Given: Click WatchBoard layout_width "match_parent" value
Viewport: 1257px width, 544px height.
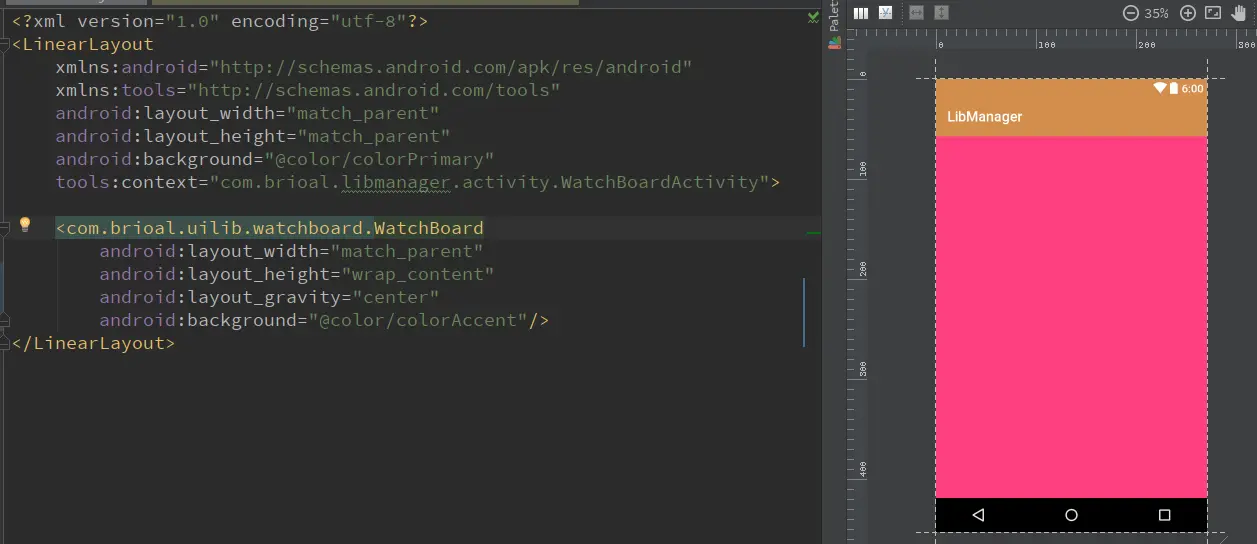Looking at the screenshot, I should tap(407, 251).
